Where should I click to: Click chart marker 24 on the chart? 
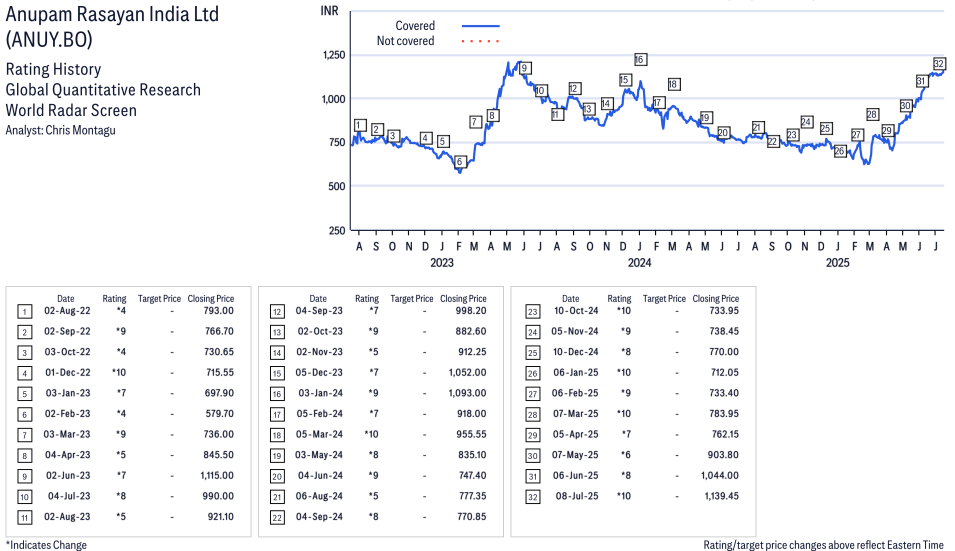pos(806,122)
